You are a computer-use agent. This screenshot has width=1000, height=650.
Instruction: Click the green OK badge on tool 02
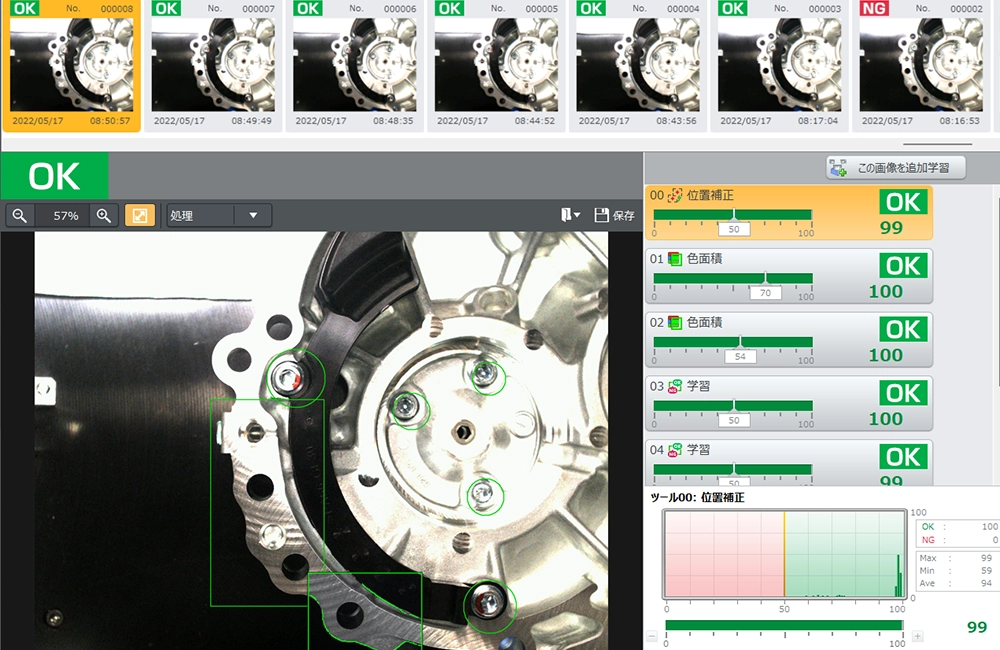point(903,329)
